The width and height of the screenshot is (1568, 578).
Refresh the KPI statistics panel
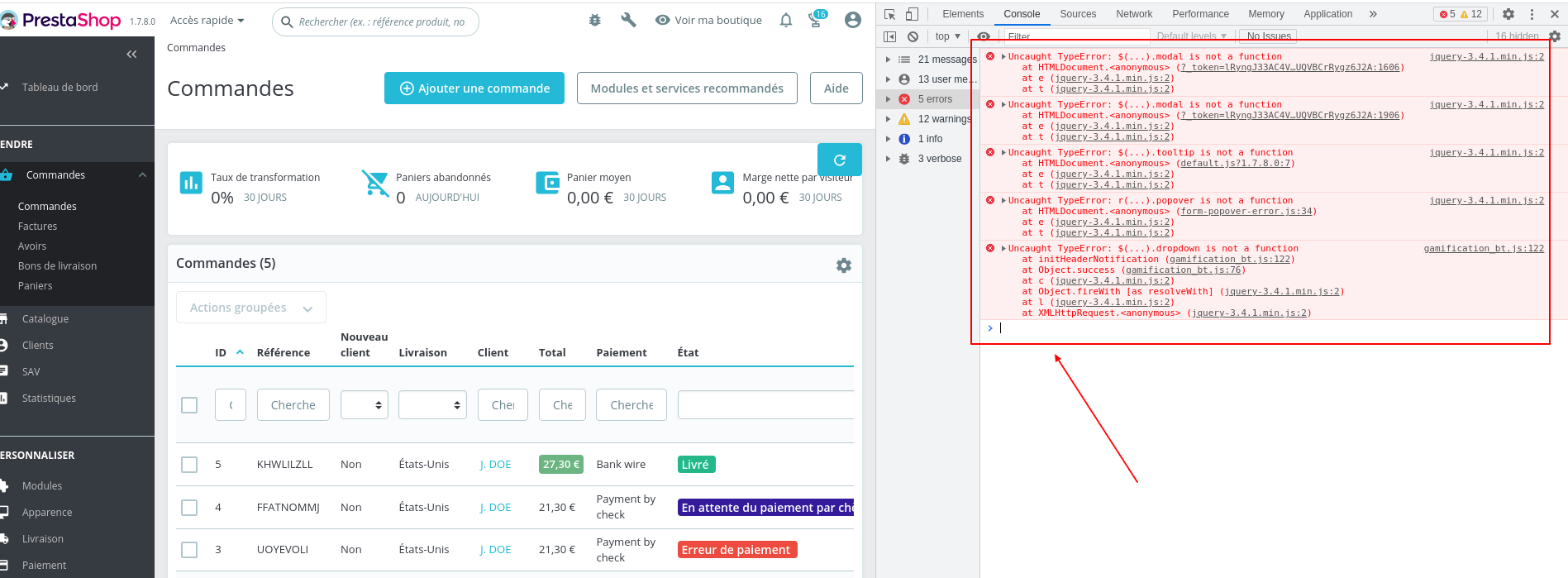click(840, 160)
